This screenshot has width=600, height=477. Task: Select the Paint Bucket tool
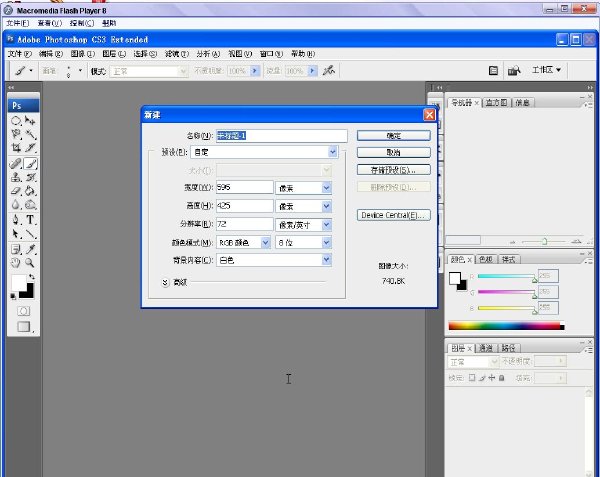(30, 190)
